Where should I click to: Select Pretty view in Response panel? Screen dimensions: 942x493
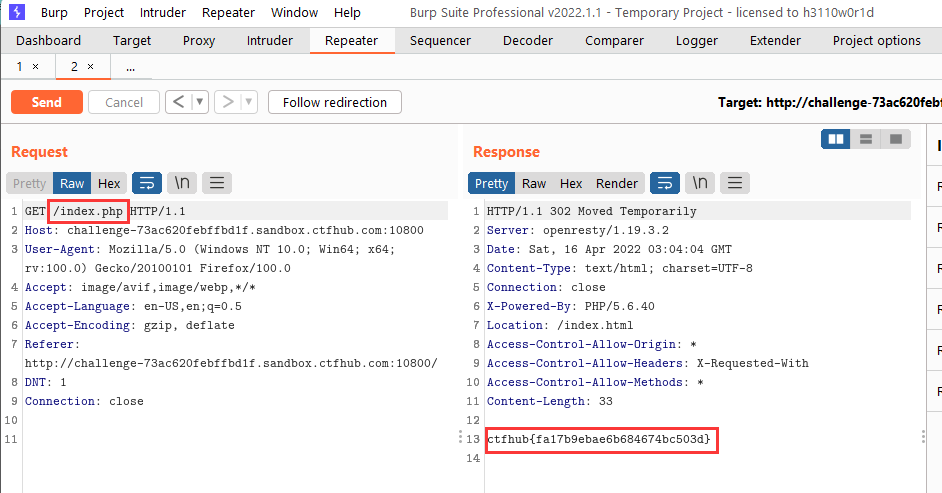click(491, 183)
